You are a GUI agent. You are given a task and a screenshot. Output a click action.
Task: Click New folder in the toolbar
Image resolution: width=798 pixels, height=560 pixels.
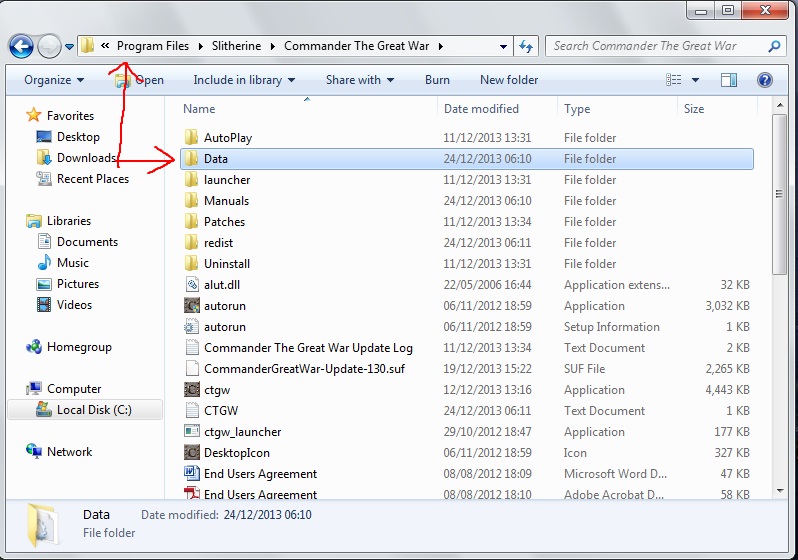[x=509, y=80]
